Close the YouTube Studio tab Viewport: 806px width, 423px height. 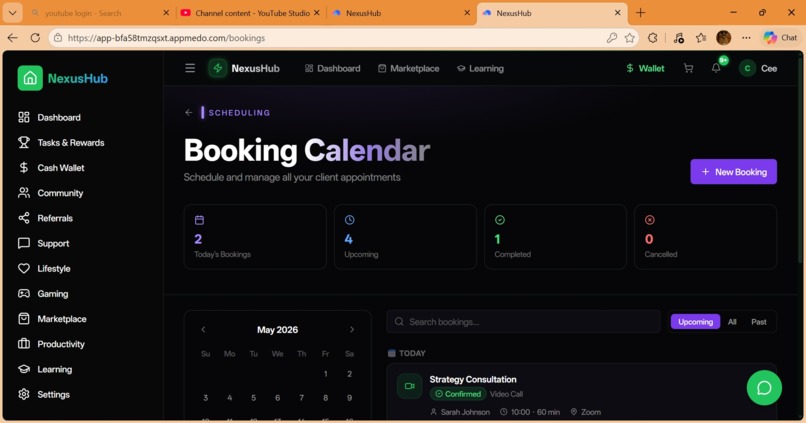[317, 13]
